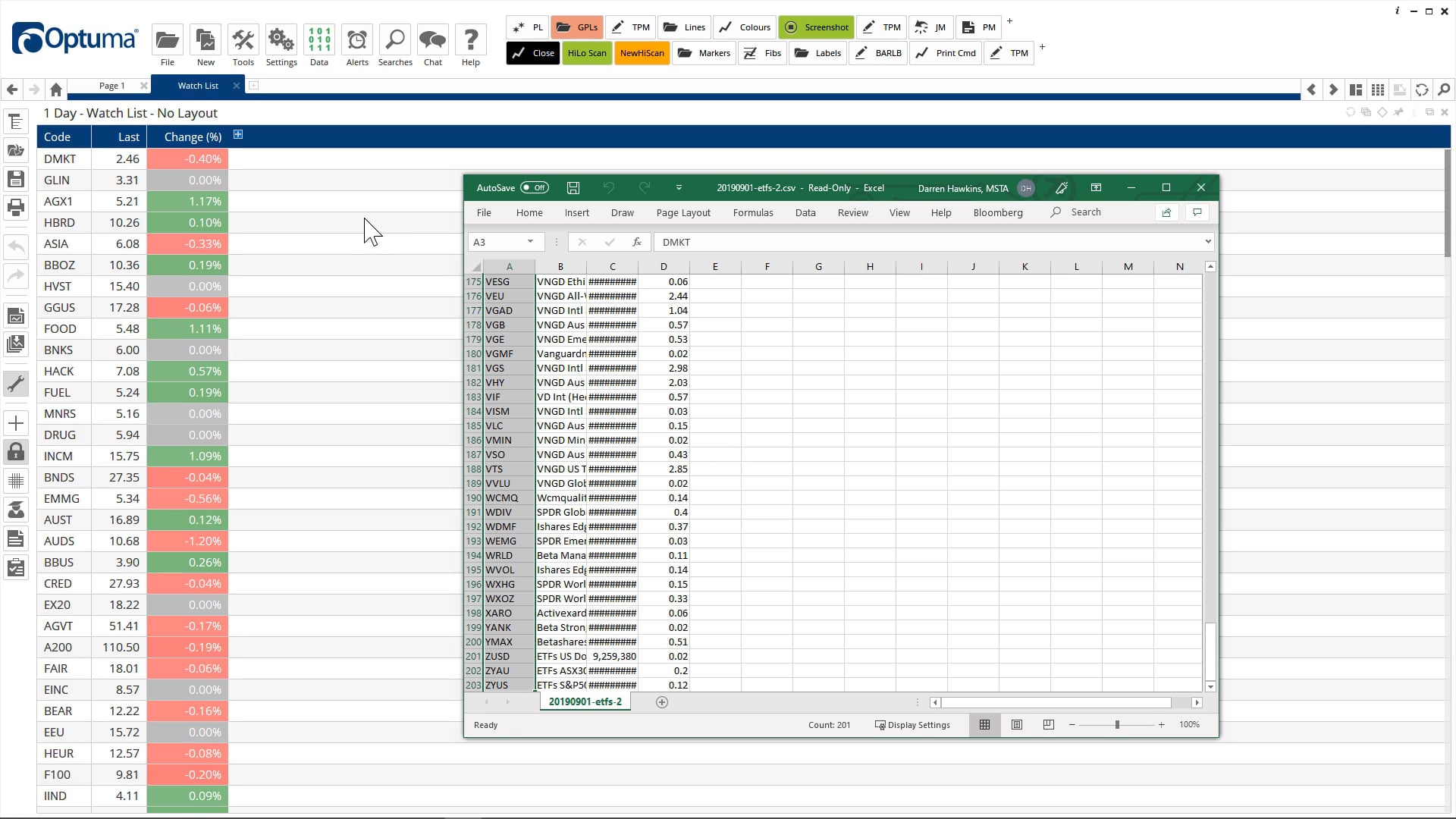Click the plus icon in left sidebar
1456x819 pixels.
(x=16, y=423)
